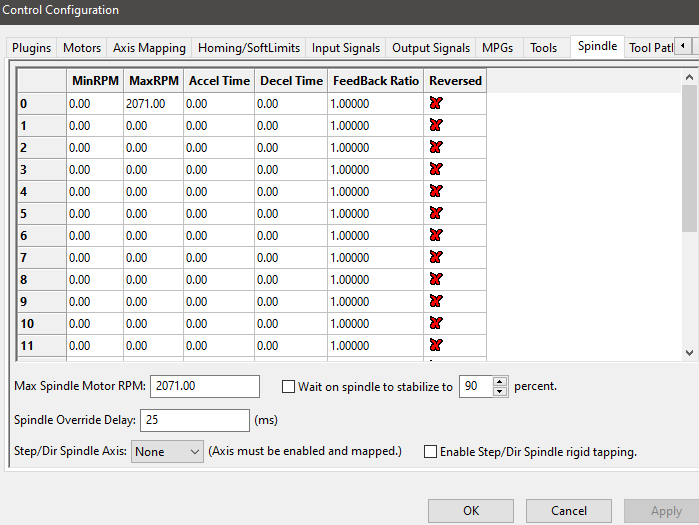Toggle Reversed red X for spindle range 2
The width and height of the screenshot is (699, 525).
coord(436,147)
